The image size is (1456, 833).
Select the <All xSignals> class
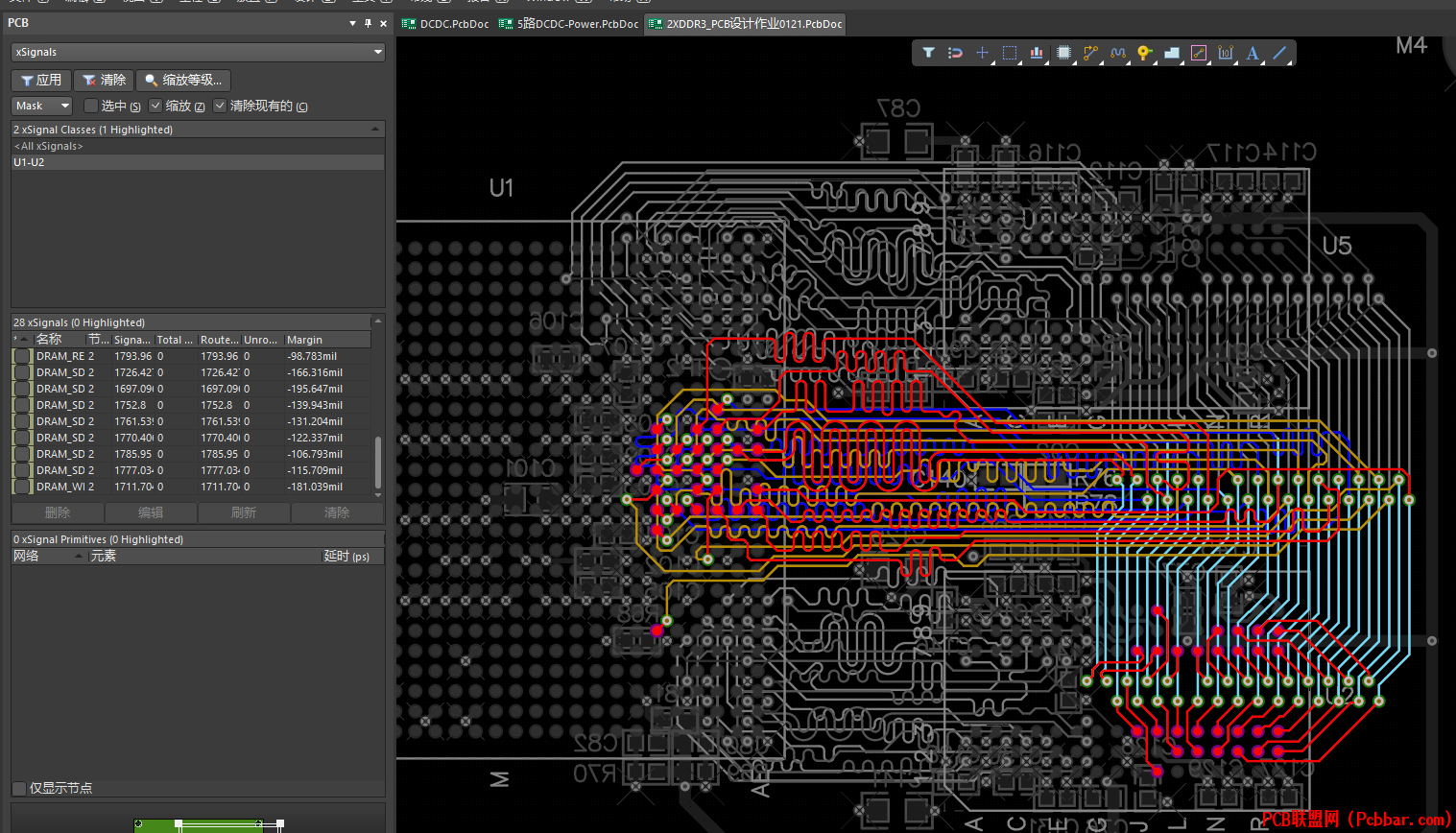tap(198, 146)
